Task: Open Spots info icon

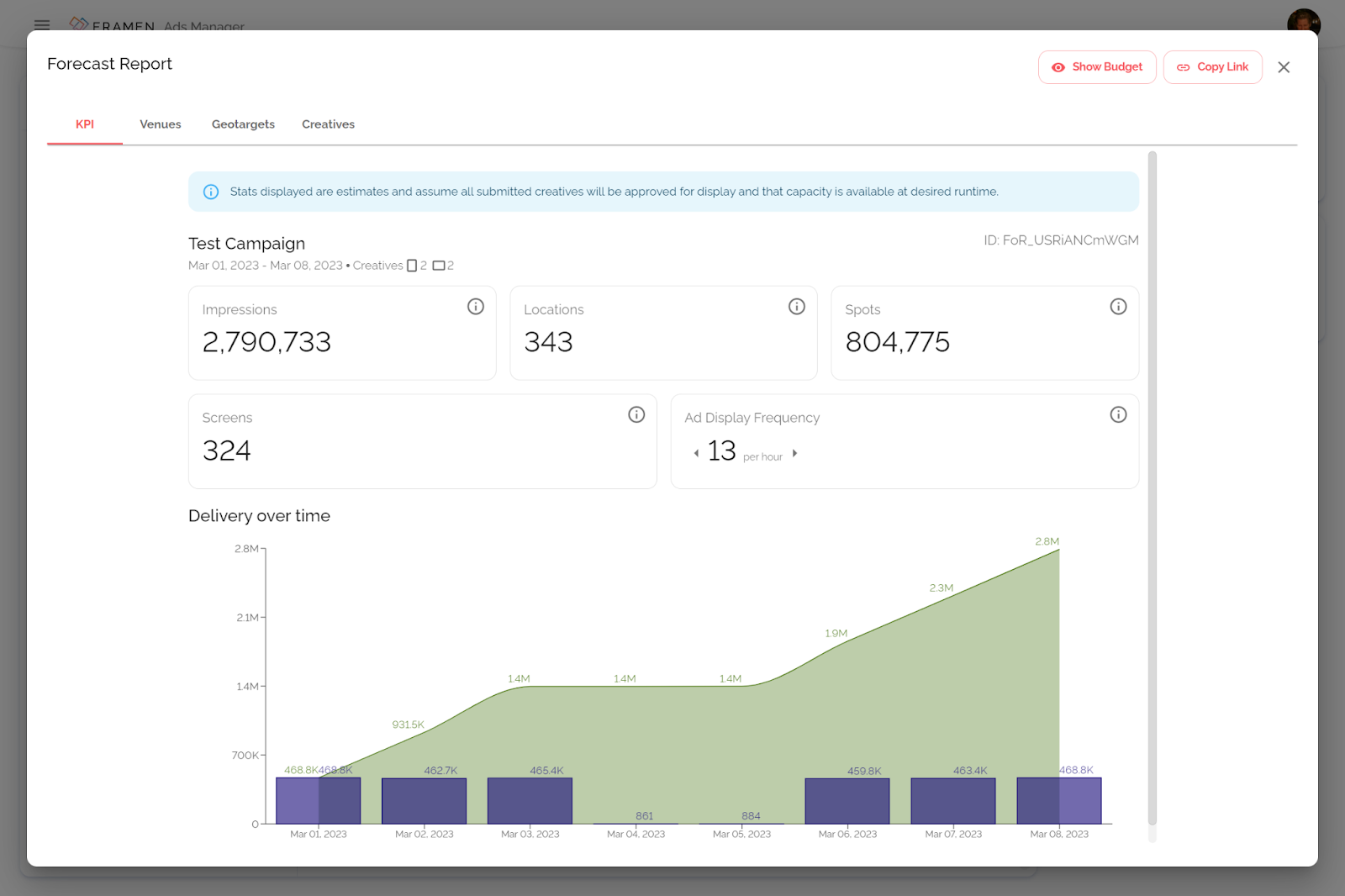Action: pyautogui.click(x=1118, y=307)
